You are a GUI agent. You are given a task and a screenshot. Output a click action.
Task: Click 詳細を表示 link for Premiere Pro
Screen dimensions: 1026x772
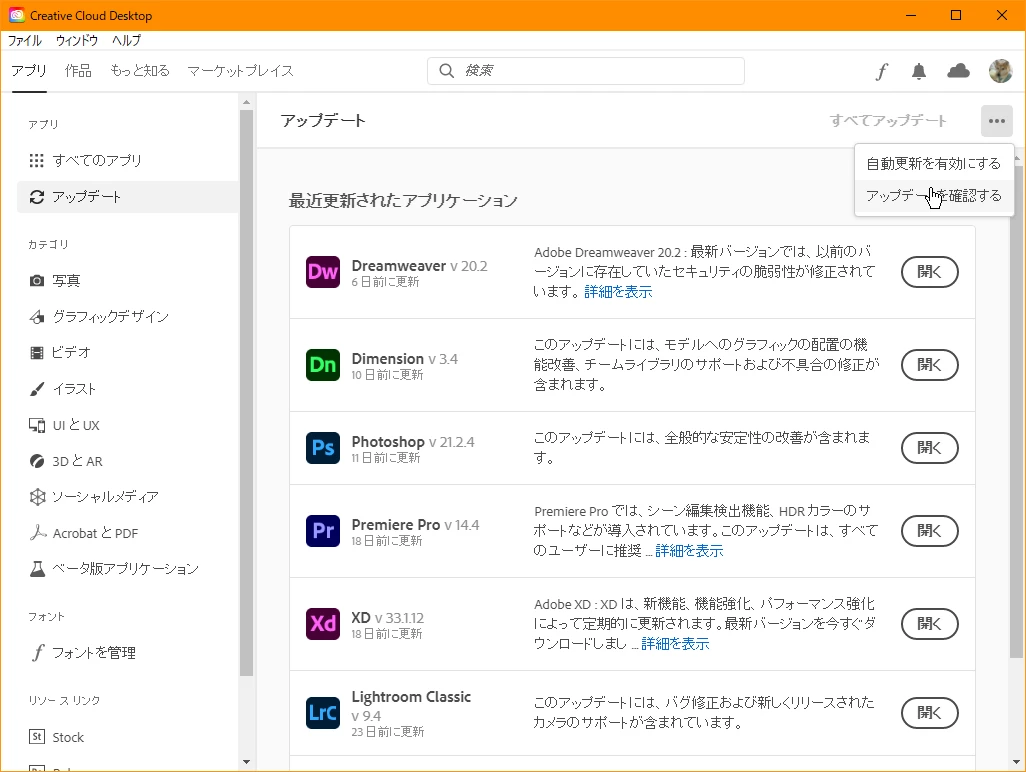689,551
